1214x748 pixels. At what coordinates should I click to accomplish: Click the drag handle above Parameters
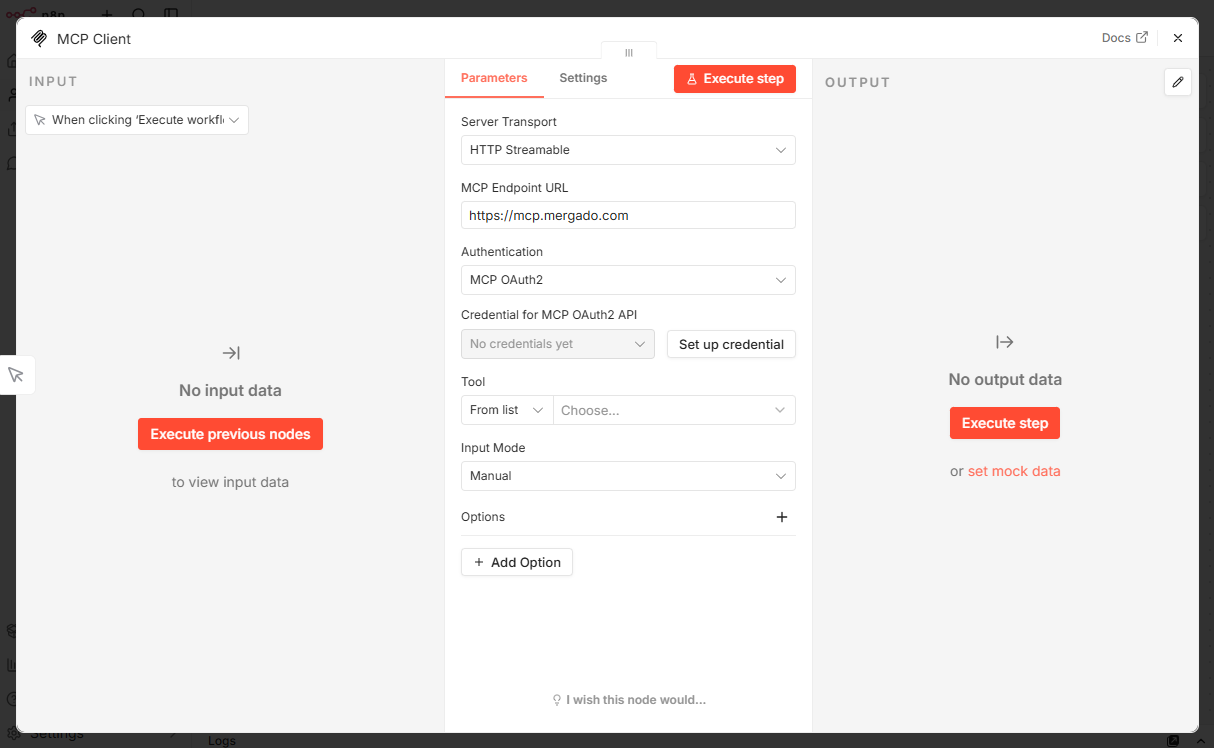pos(629,53)
